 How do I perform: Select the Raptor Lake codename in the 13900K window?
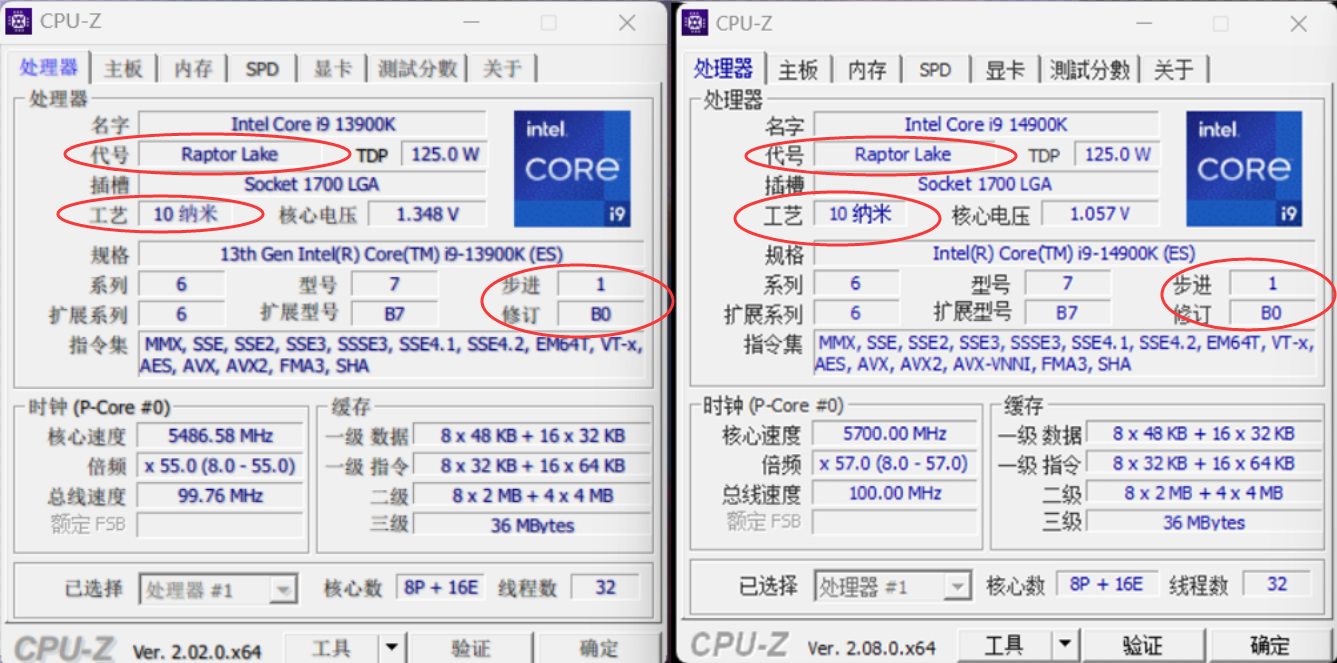pos(229,154)
